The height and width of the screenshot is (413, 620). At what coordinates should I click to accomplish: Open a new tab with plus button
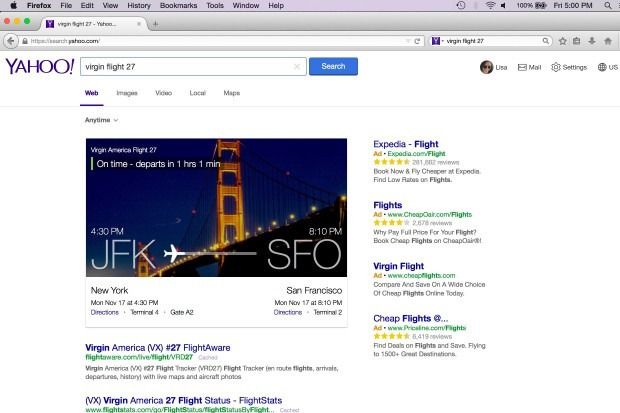click(155, 24)
